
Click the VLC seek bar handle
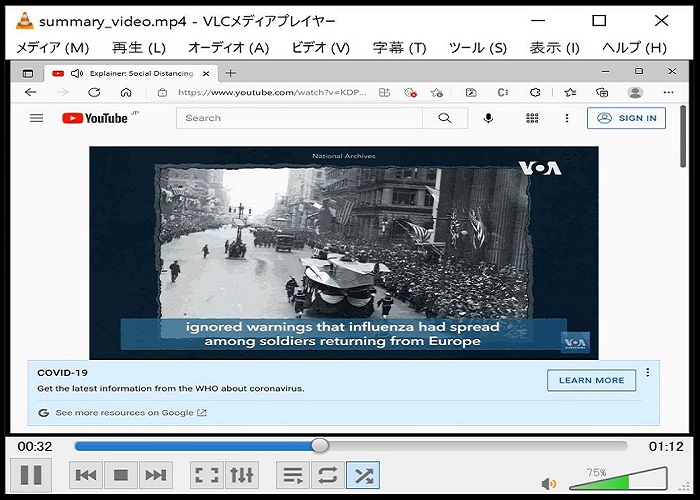tap(320, 446)
